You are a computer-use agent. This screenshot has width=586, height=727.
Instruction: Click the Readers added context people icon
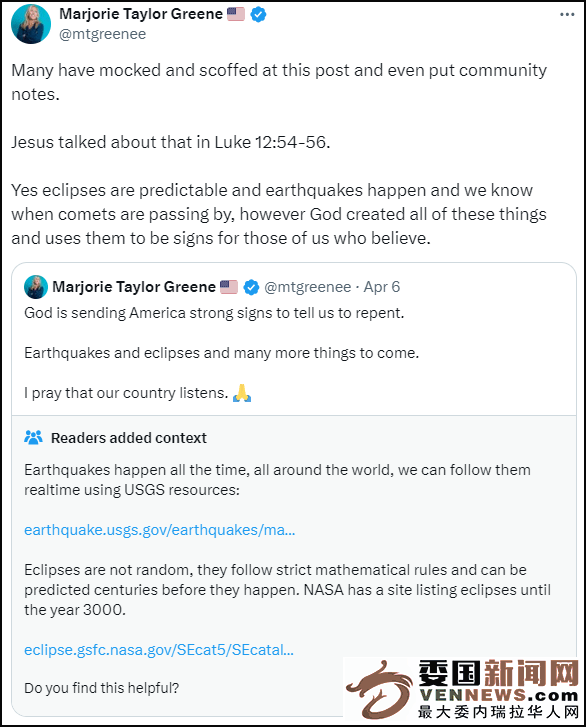tap(33, 437)
